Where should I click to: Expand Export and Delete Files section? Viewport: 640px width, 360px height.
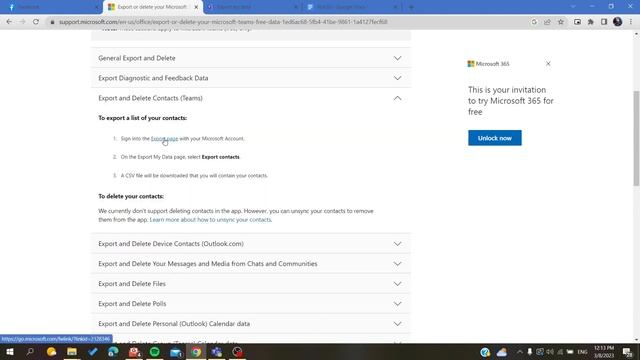click(x=251, y=284)
